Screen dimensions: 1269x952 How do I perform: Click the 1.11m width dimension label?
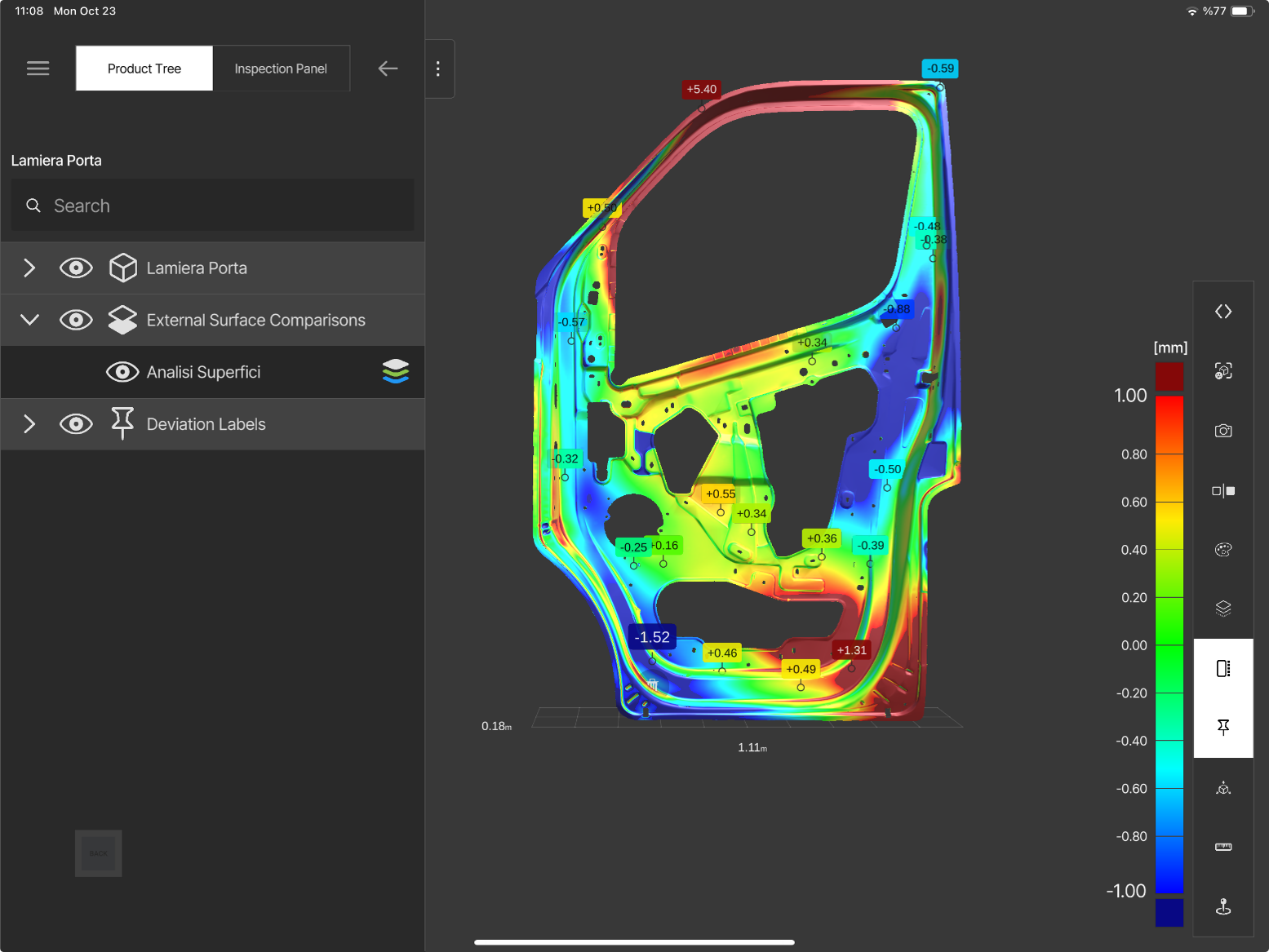pos(752,747)
